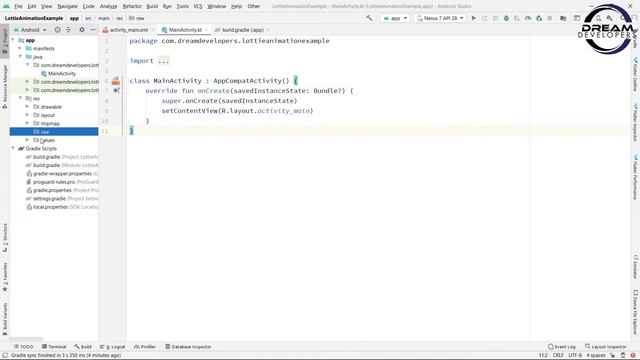Open the Database Inspector tool window
640x360 pixels.
(188, 347)
